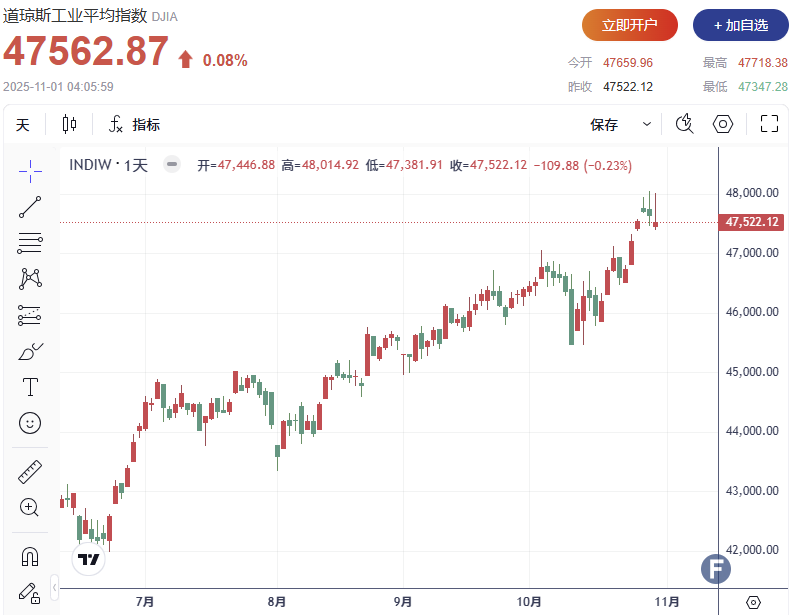Choose the brush drawing tool
This screenshot has height=615, width=793.
30,351
